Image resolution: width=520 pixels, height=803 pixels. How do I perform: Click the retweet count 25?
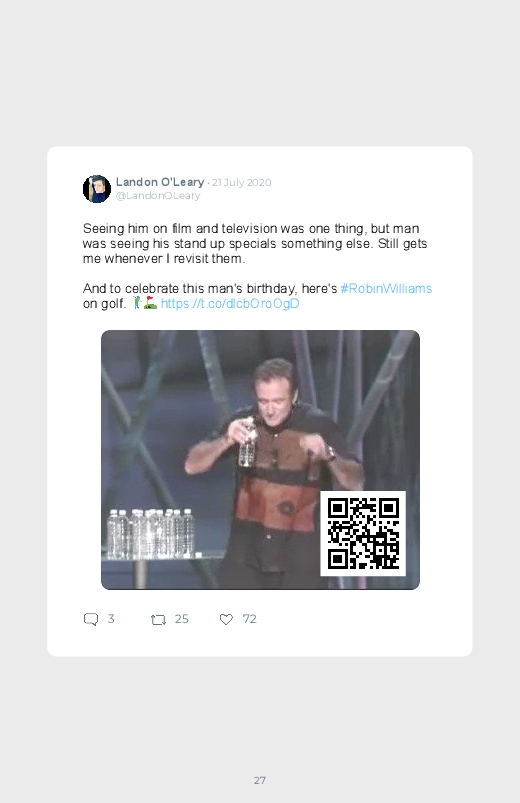(181, 619)
